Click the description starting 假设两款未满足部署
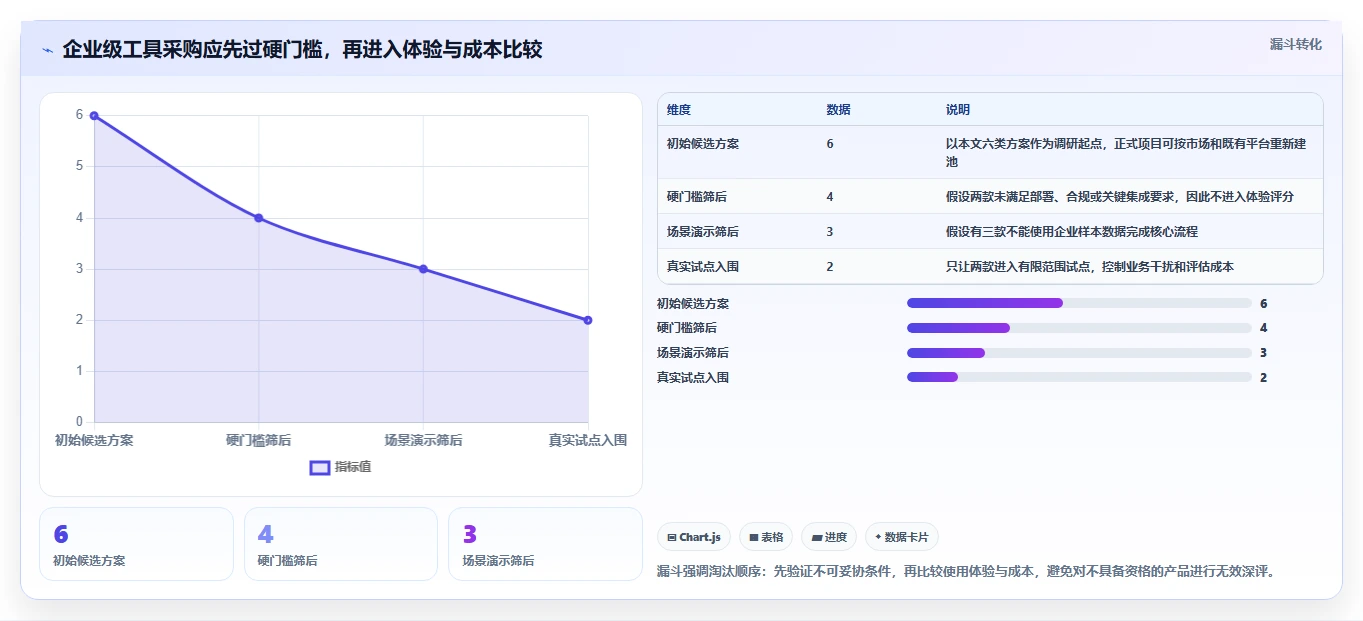This screenshot has height=621, width=1363. 1120,196
